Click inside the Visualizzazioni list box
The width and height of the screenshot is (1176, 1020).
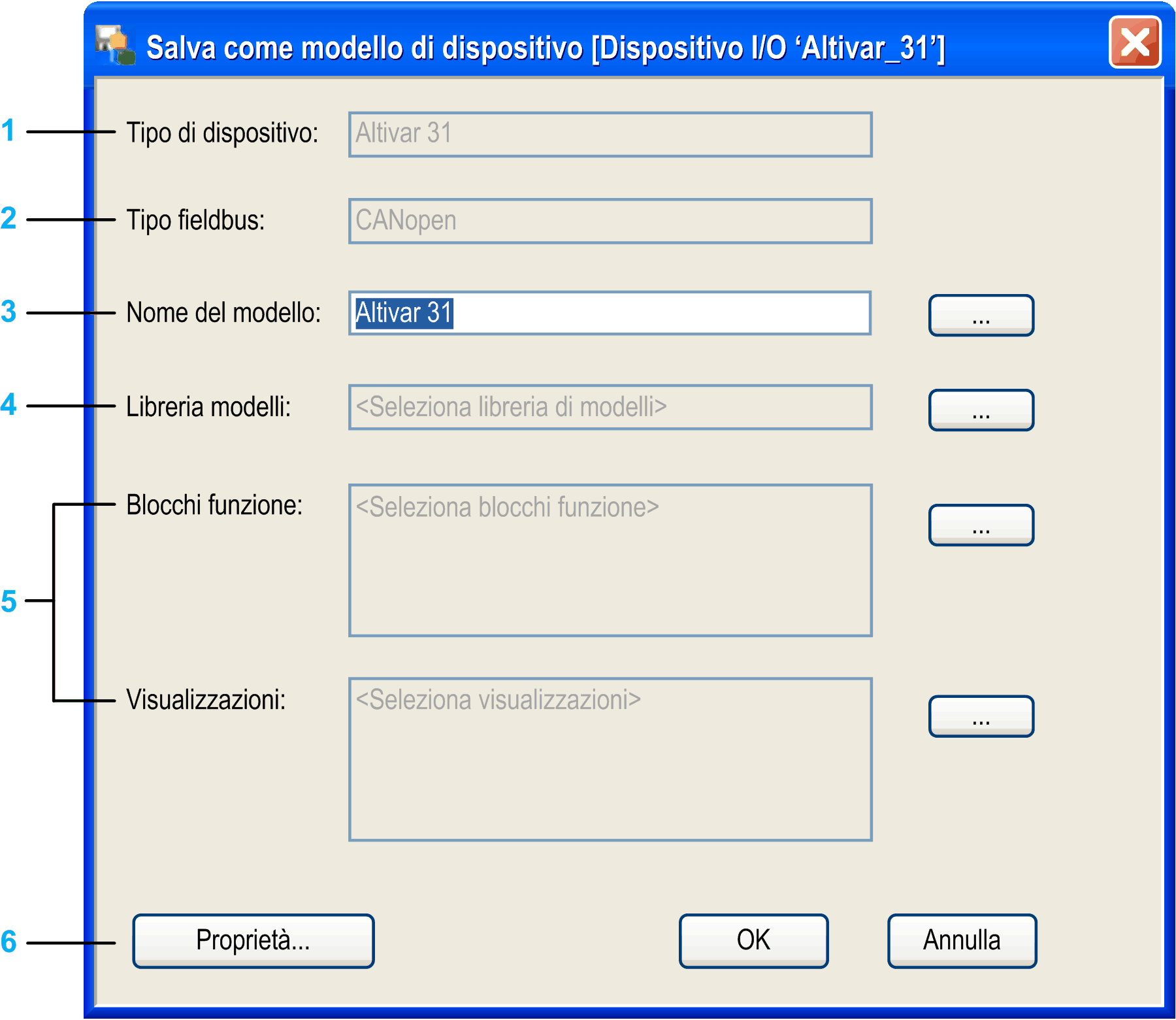point(610,759)
